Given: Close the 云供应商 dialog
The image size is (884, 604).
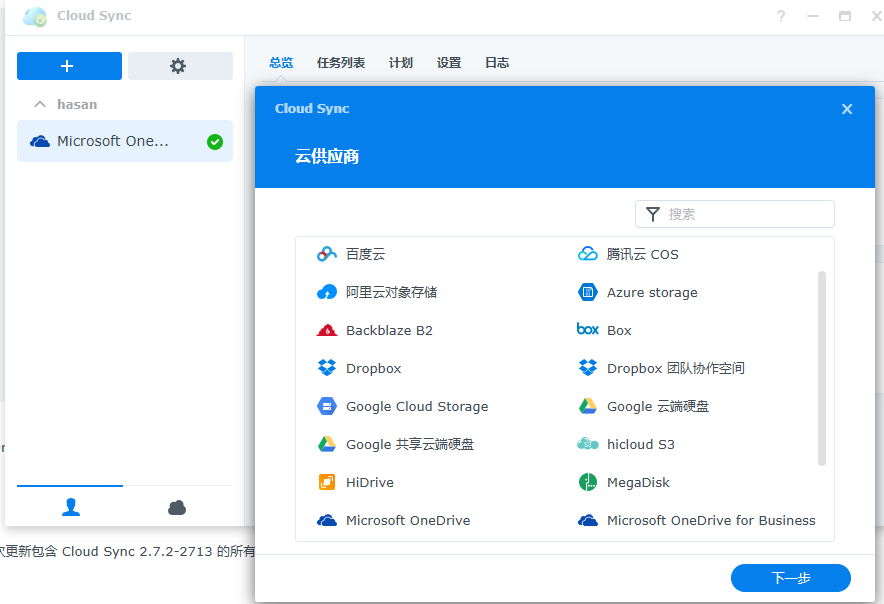Looking at the screenshot, I should 847,109.
